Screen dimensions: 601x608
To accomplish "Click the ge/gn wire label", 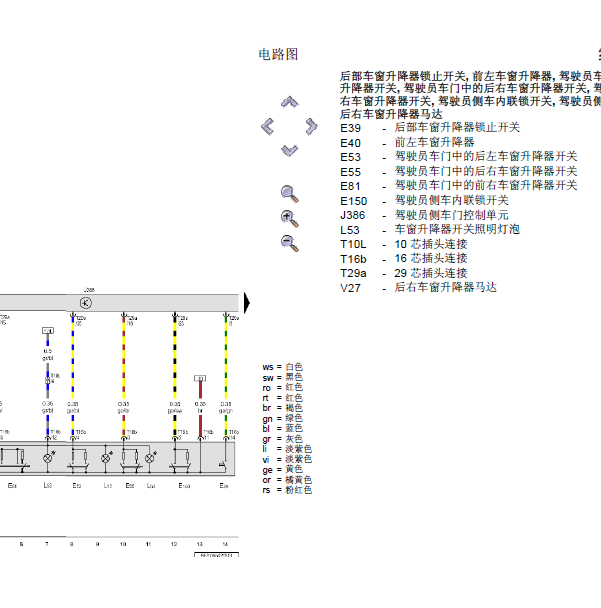I will click(226, 411).
